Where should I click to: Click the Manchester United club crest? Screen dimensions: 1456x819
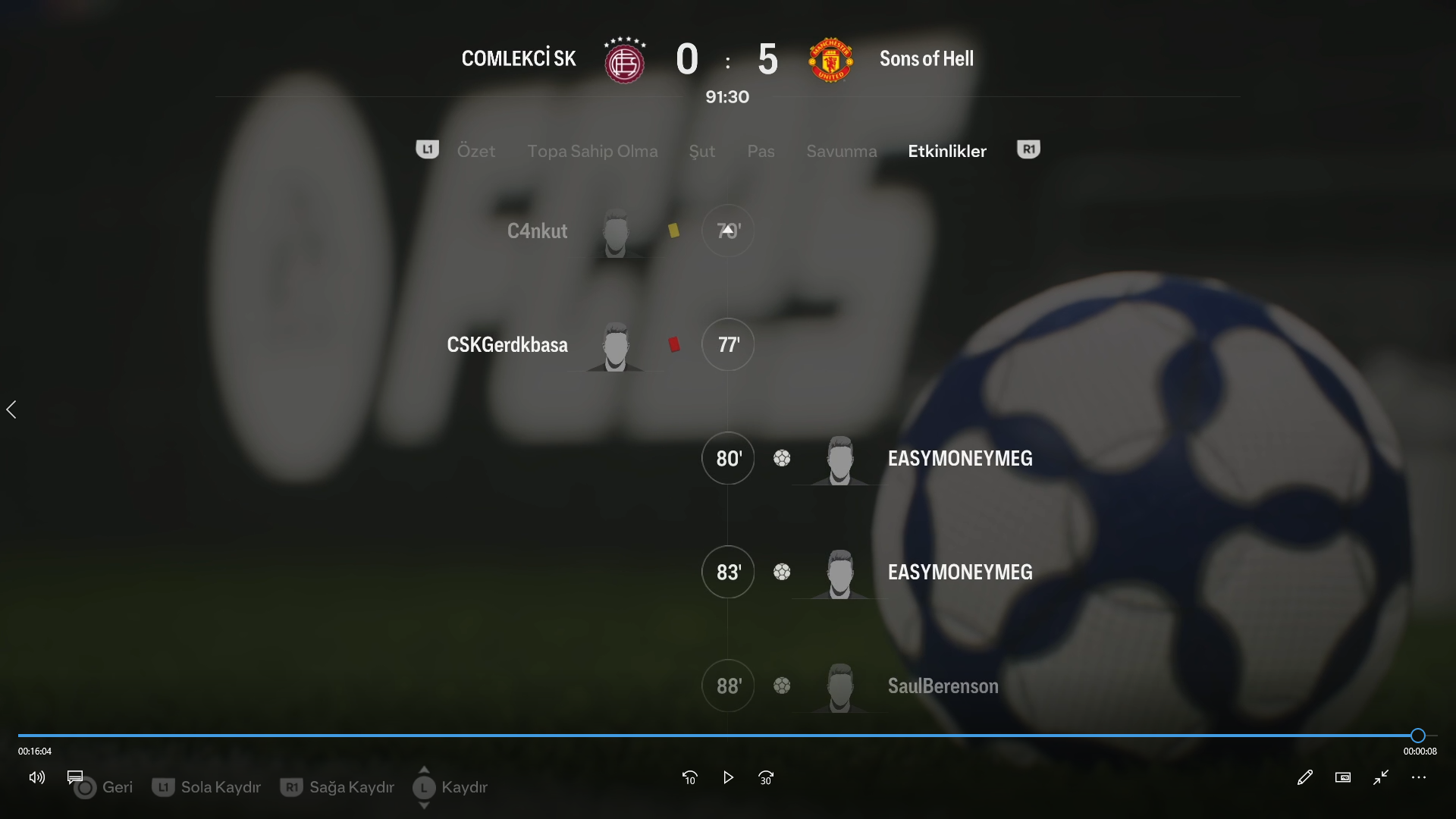click(x=831, y=59)
